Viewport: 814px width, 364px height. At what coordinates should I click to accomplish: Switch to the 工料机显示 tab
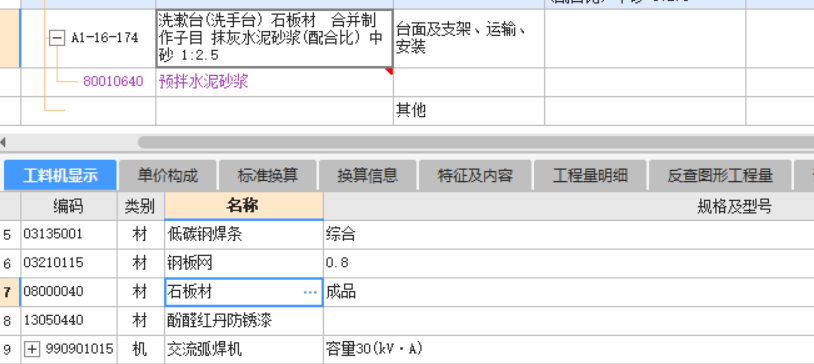[x=60, y=176]
